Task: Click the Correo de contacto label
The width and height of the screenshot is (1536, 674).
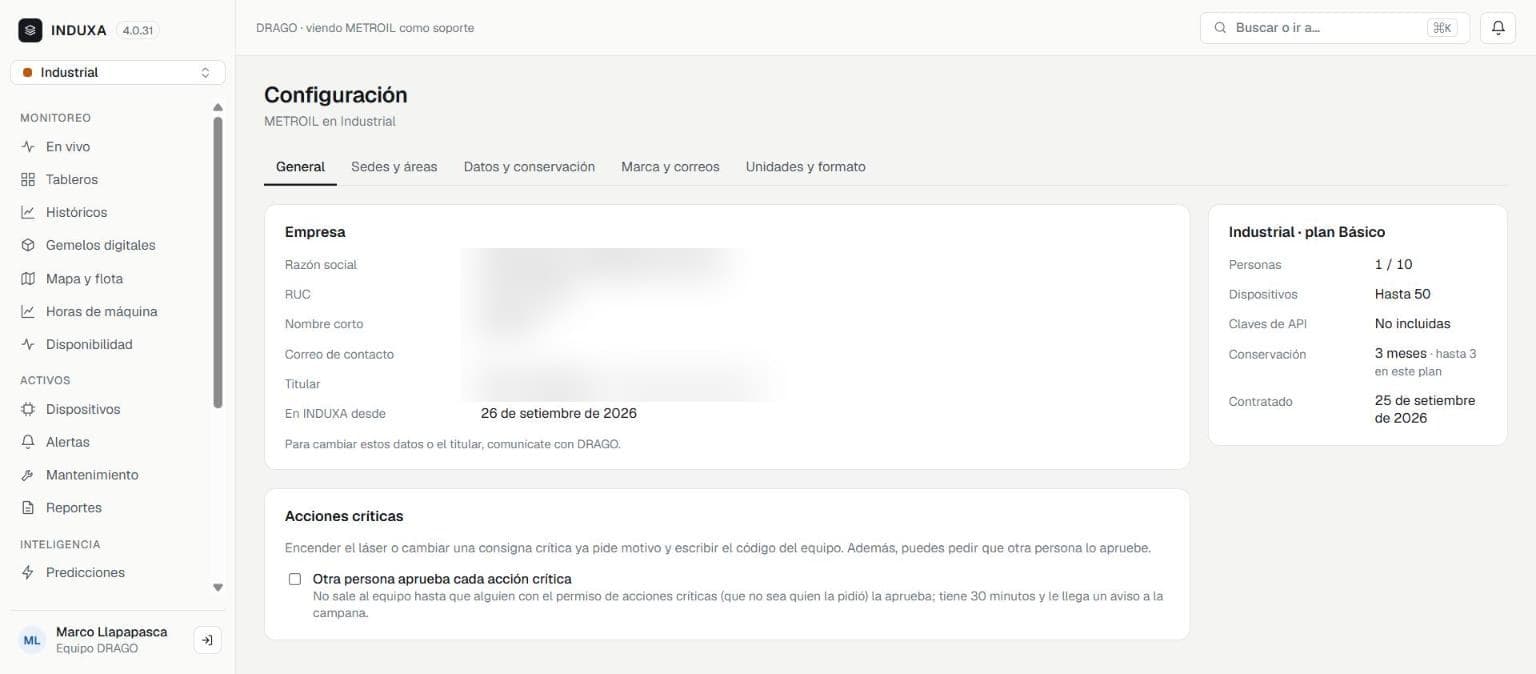Action: (339, 354)
